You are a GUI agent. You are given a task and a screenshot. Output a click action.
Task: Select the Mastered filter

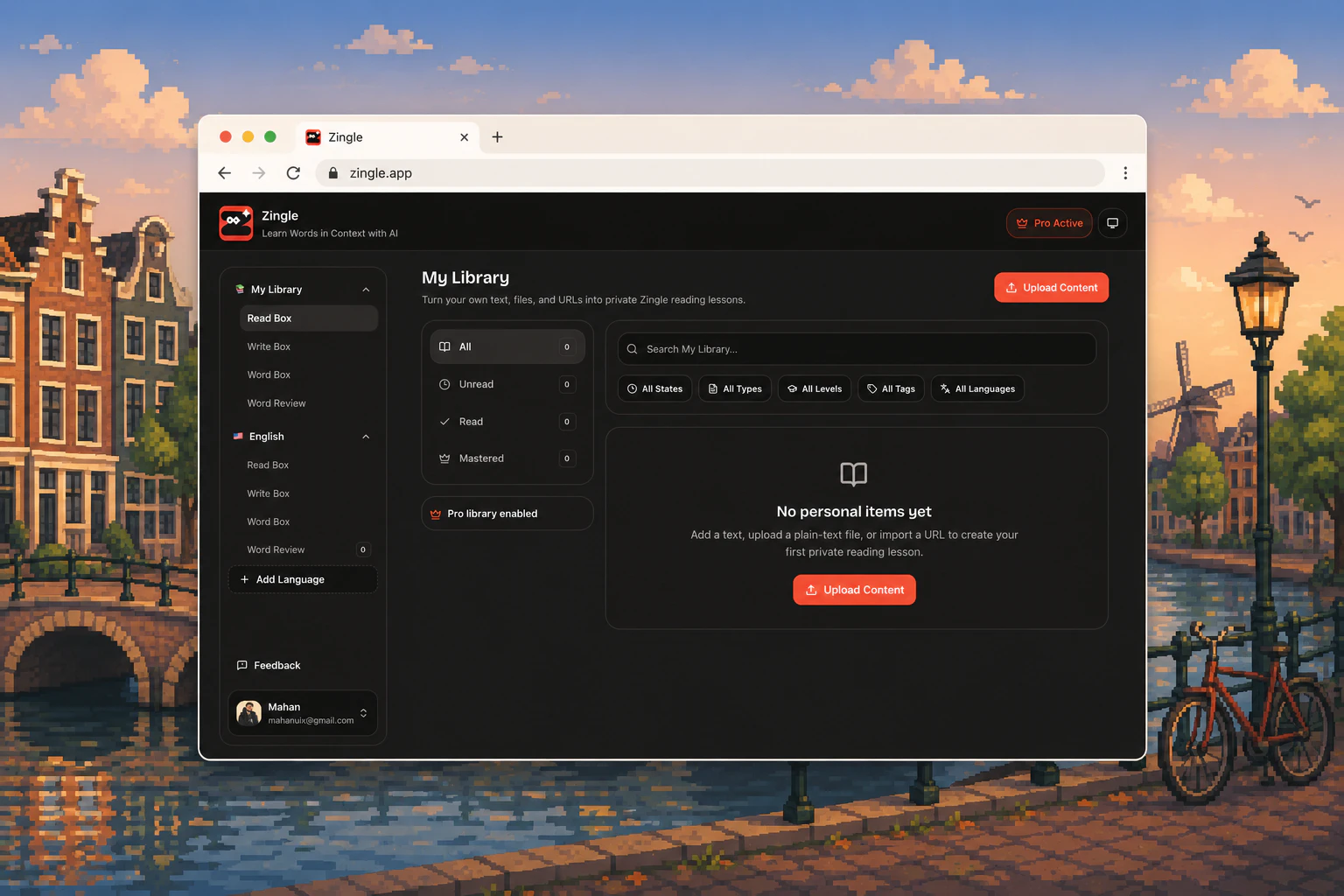pyautogui.click(x=507, y=458)
